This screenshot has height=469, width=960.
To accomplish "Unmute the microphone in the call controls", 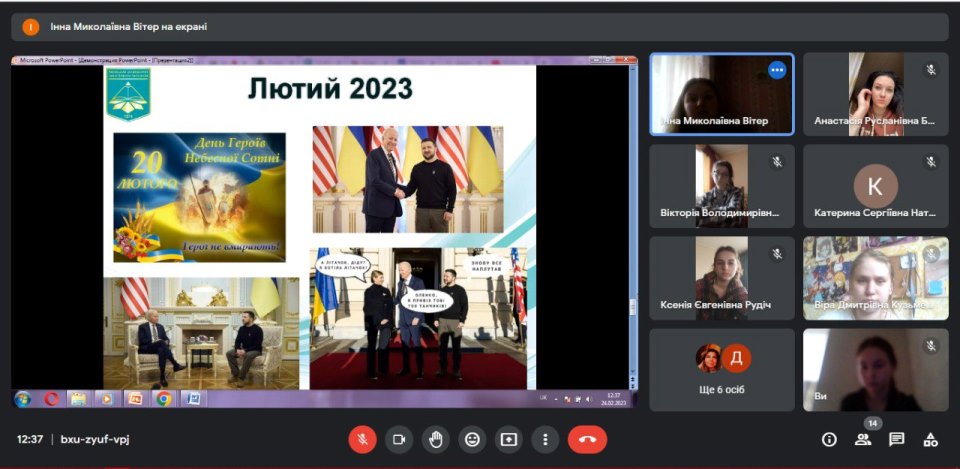I will tap(362, 440).
